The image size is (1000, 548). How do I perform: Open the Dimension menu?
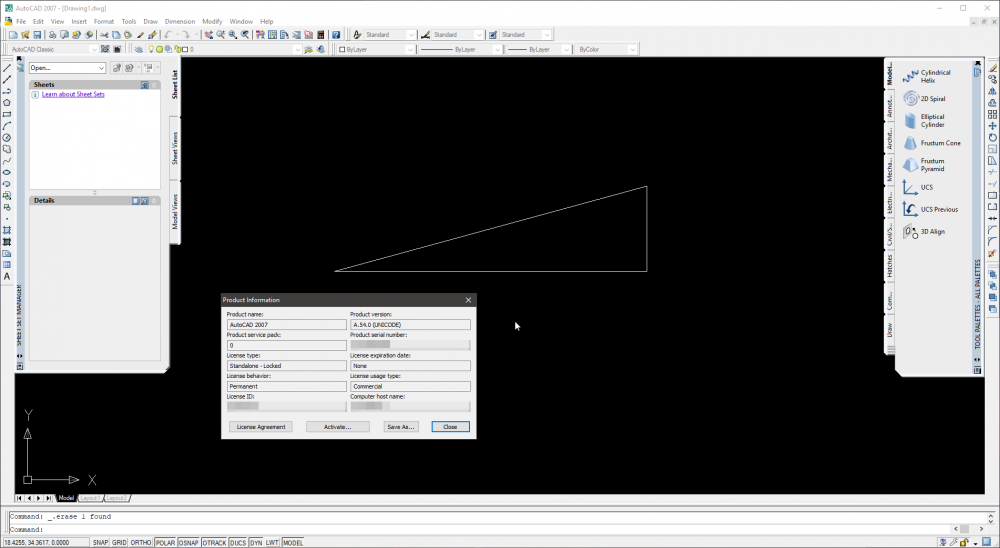(180, 21)
